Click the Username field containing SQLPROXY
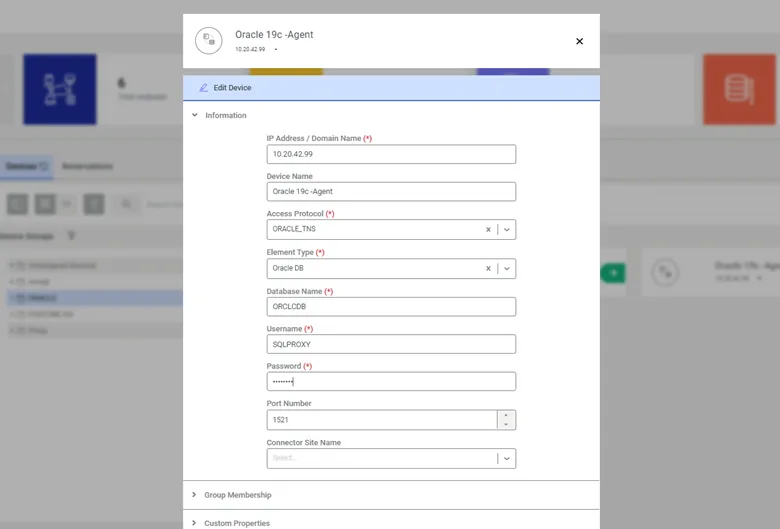Screen dimensions: 780x529 click(391, 344)
